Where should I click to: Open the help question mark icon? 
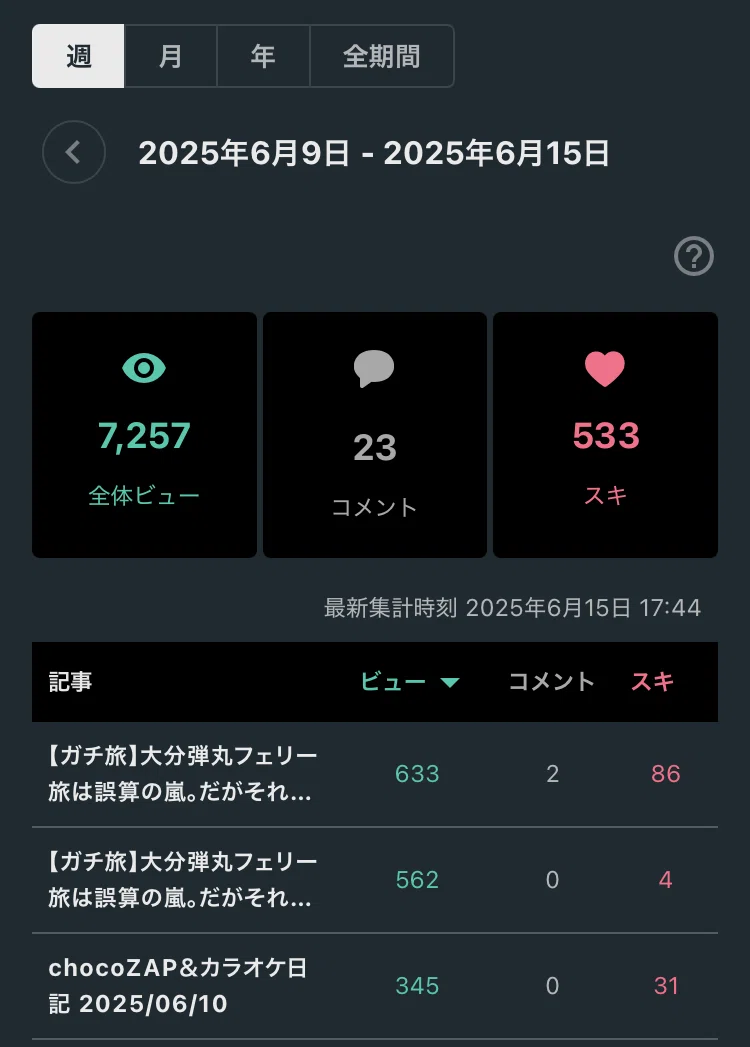[x=694, y=256]
